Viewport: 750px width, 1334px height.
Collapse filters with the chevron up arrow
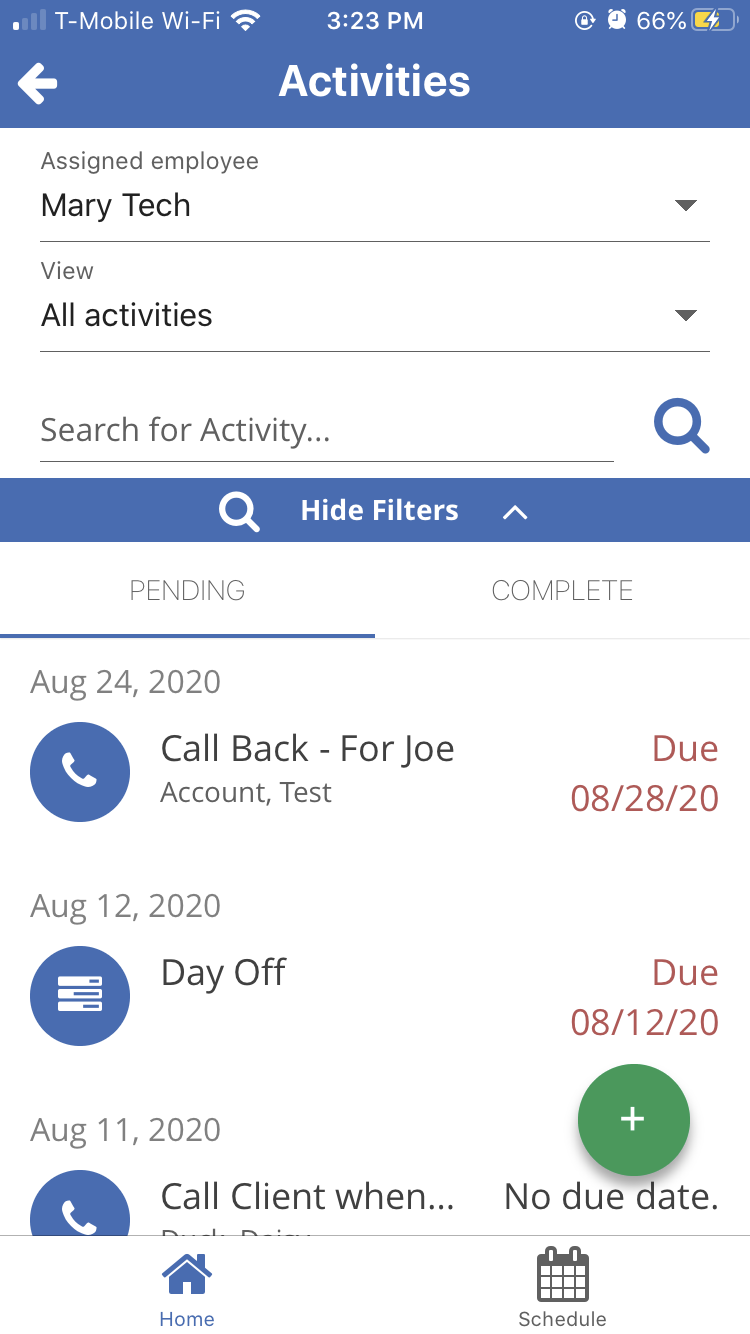tap(514, 512)
